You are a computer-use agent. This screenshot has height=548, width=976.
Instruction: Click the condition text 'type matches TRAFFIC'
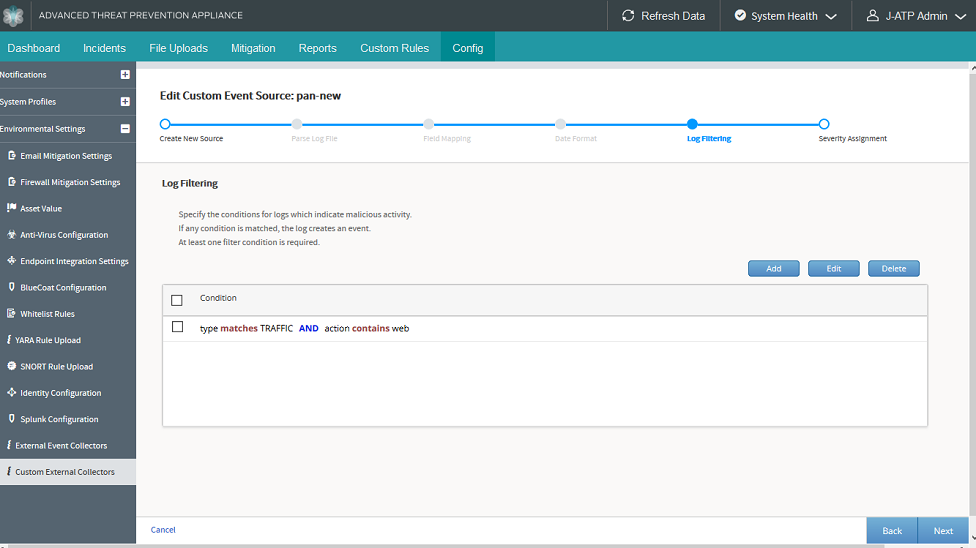(x=246, y=328)
